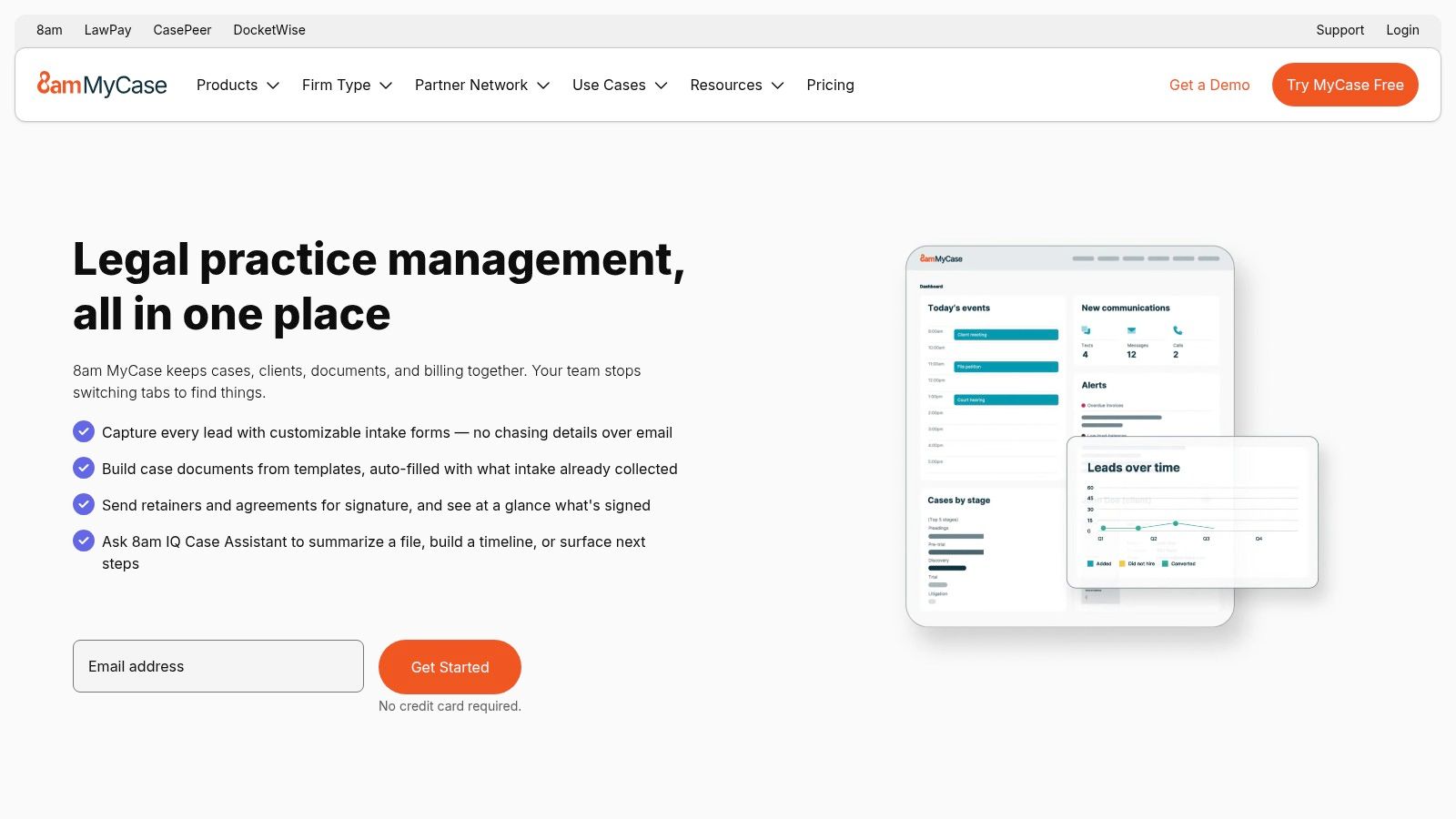Click the 'New communications' title in the preview
The height and width of the screenshot is (819, 1456).
click(1126, 308)
